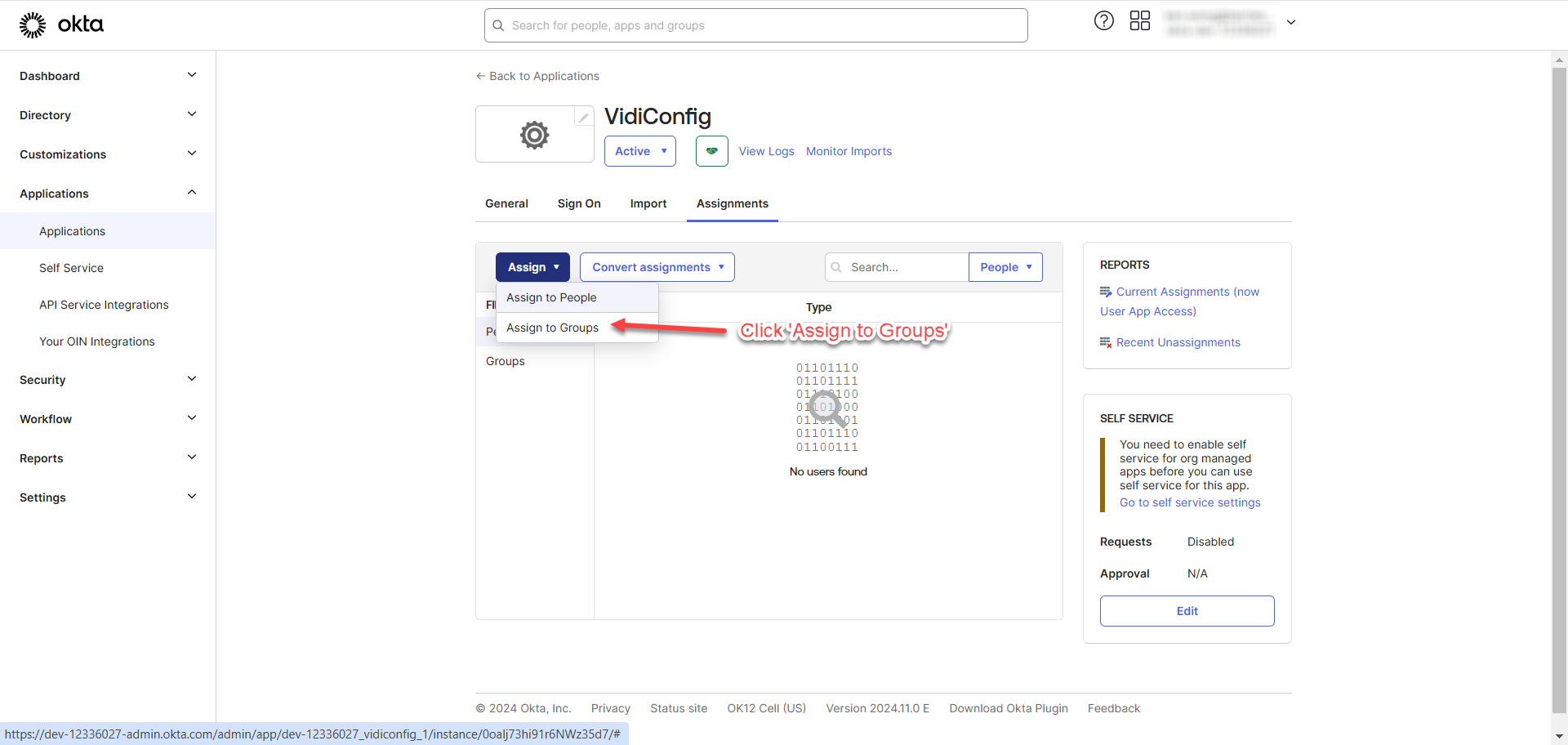Open the People filter dropdown
This screenshot has height=745, width=1568.
click(x=1005, y=267)
